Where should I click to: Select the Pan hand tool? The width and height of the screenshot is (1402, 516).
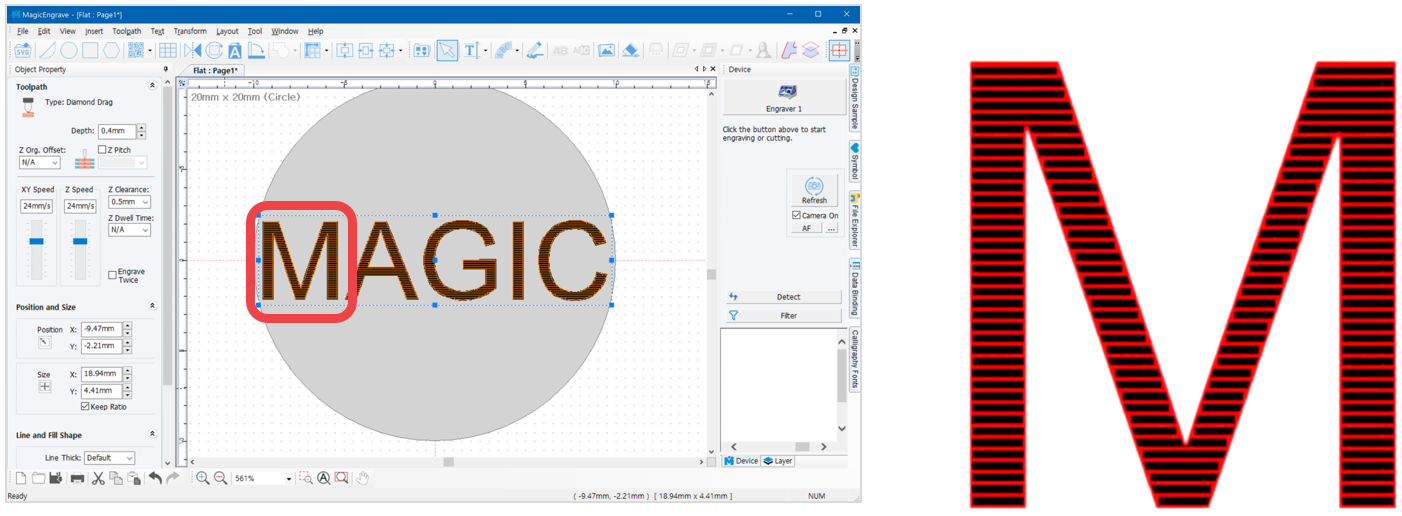tap(363, 478)
